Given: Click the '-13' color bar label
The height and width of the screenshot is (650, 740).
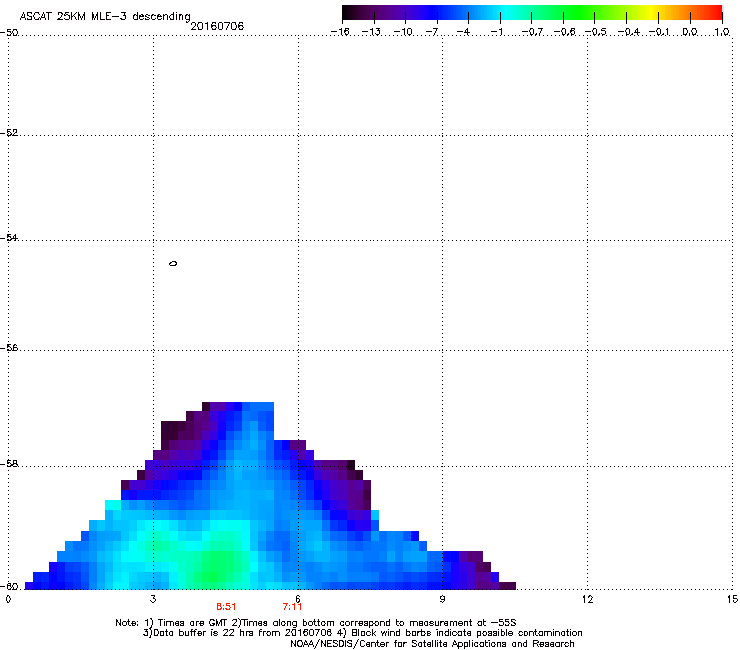Looking at the screenshot, I should click(371, 32).
